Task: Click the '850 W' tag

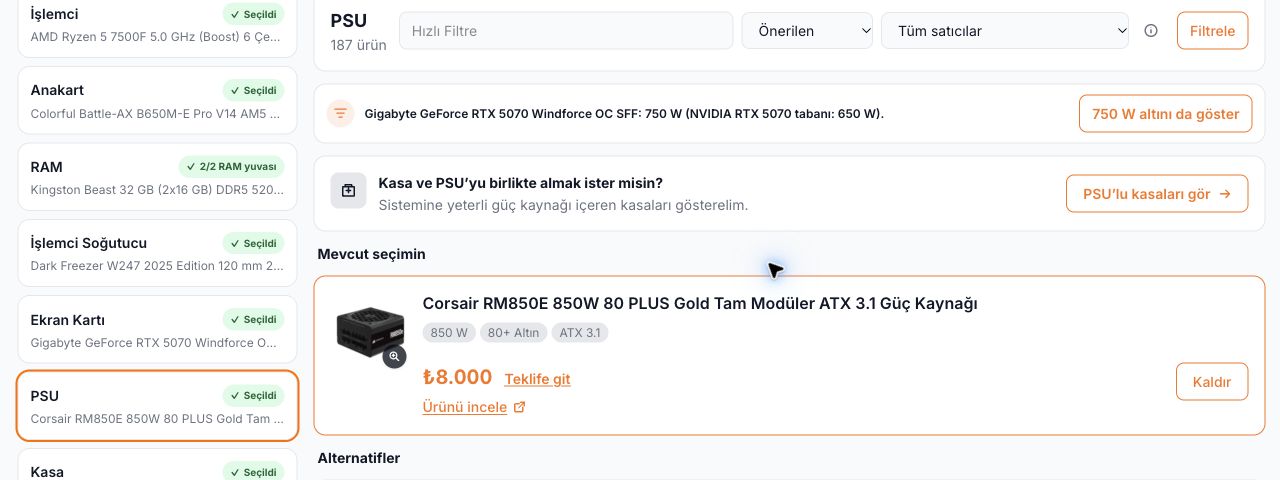Action: tap(449, 333)
